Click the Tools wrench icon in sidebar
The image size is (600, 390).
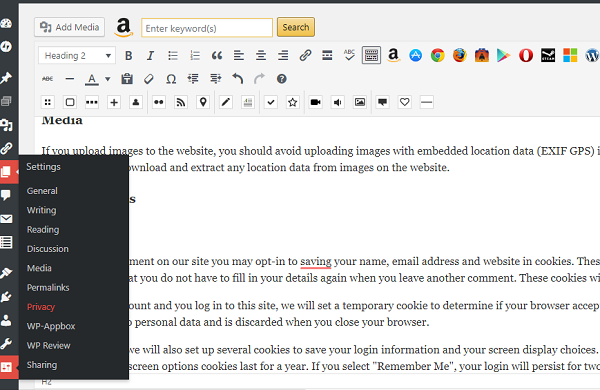tap(6, 344)
